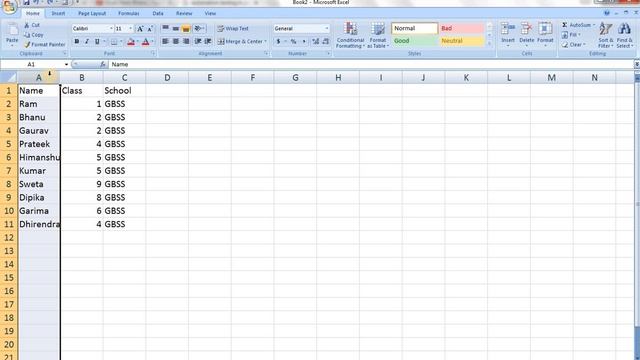Click the borders button
Viewport: 640px width, 360px height.
click(x=114, y=42)
